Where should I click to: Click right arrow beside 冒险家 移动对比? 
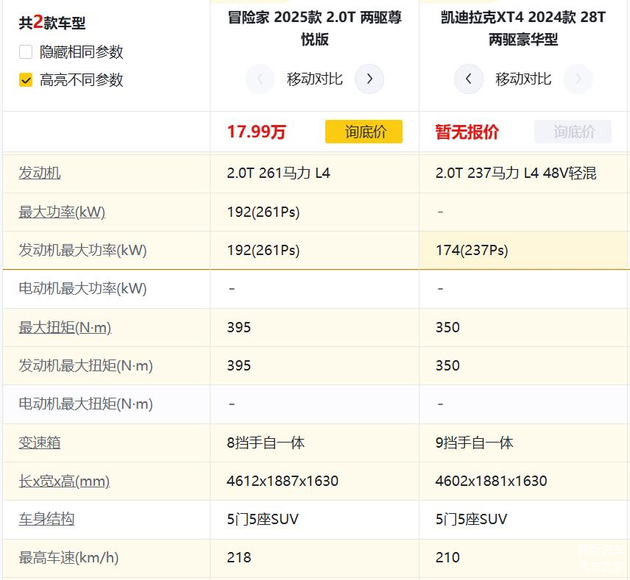pyautogui.click(x=369, y=79)
